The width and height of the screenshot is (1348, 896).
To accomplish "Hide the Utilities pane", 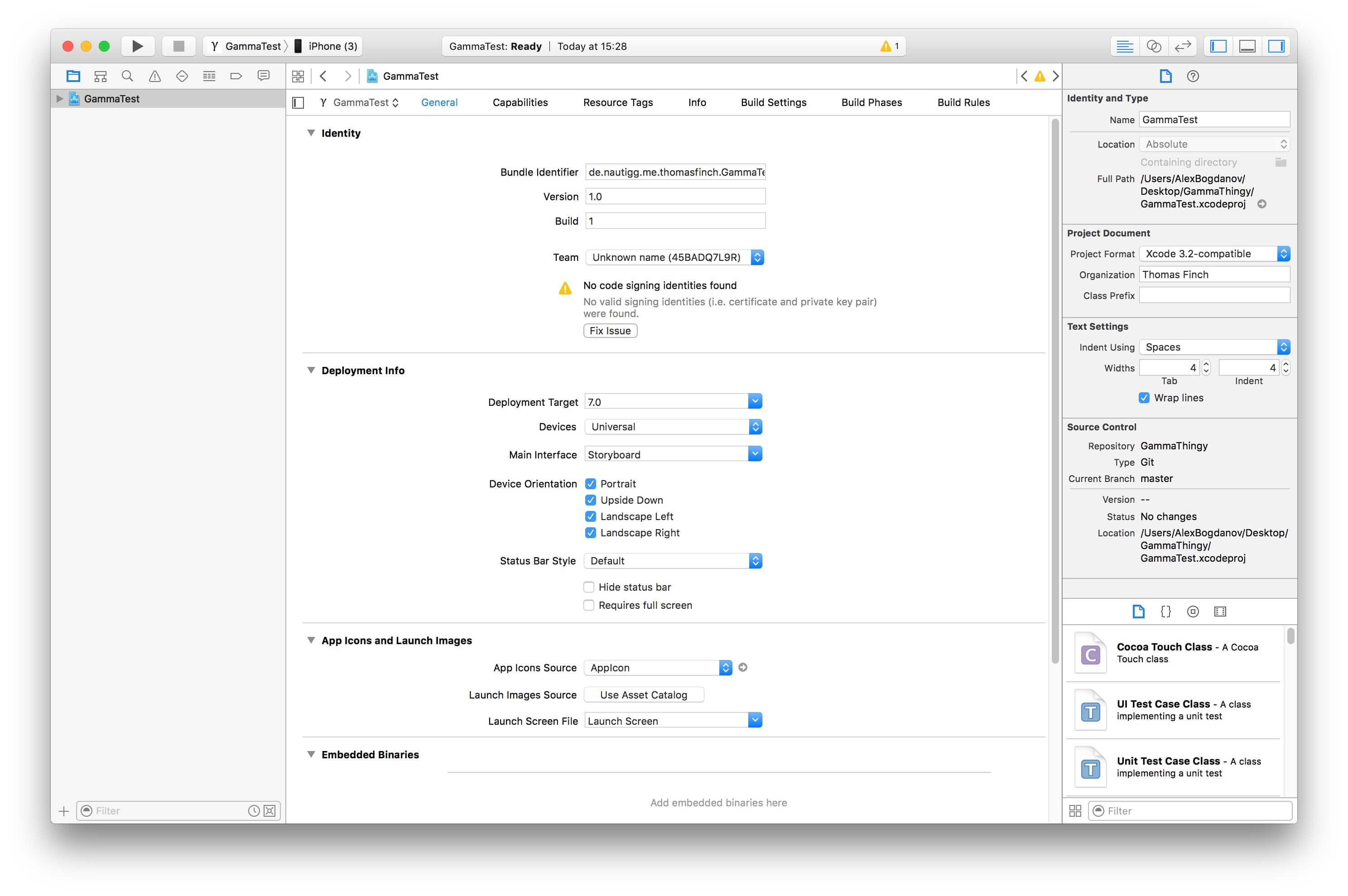I will tap(1276, 46).
